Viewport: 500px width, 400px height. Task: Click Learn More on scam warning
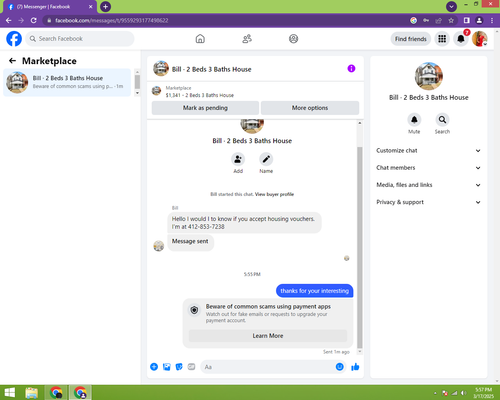(x=268, y=336)
